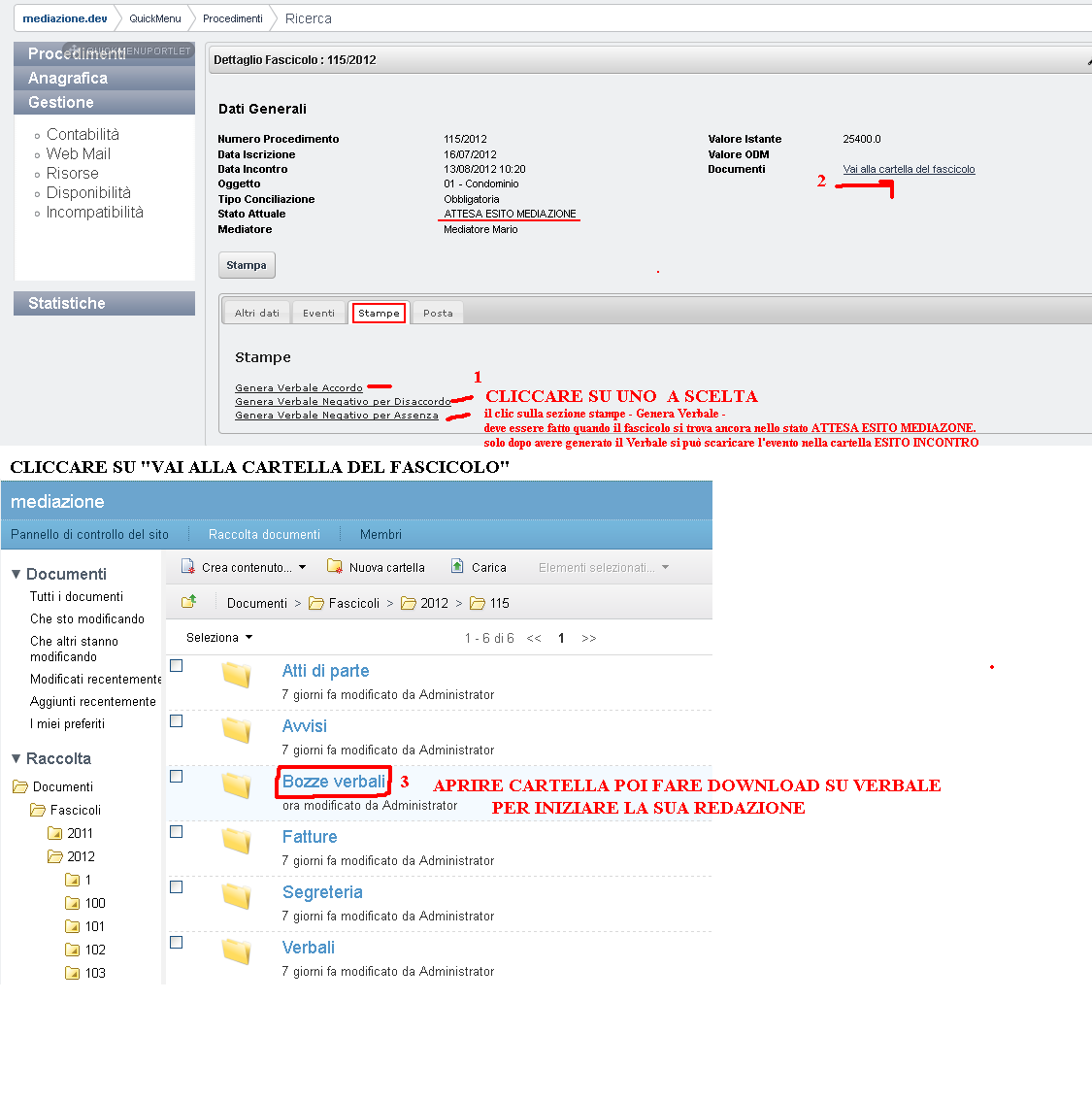
Task: Go to next page with >> control
Action: point(589,638)
